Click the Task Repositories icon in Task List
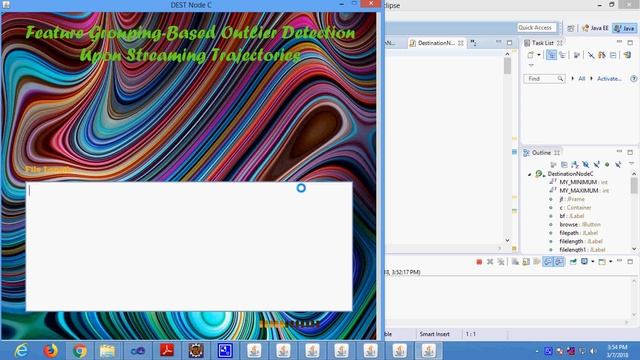640x360 pixels. (x=627, y=55)
